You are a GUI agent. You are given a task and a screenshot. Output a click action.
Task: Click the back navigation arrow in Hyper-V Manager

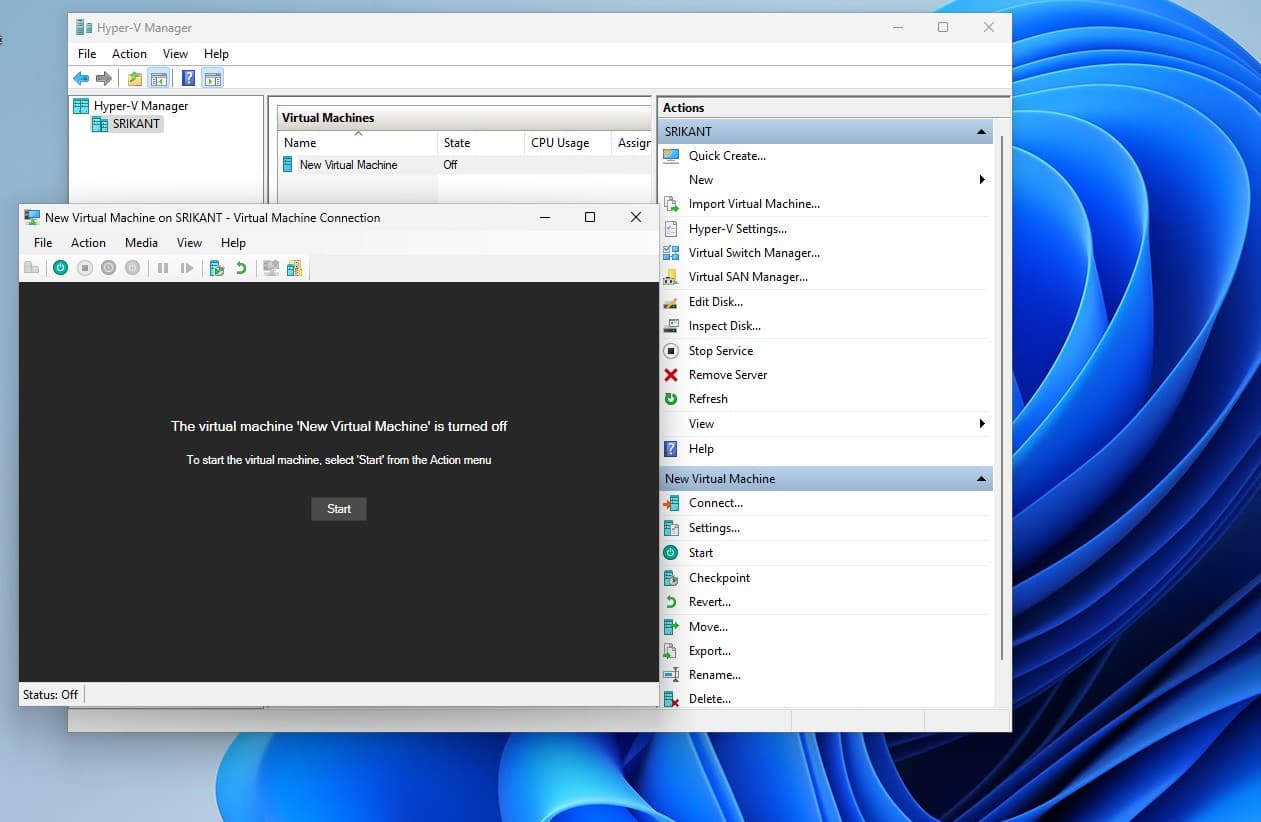[81, 78]
